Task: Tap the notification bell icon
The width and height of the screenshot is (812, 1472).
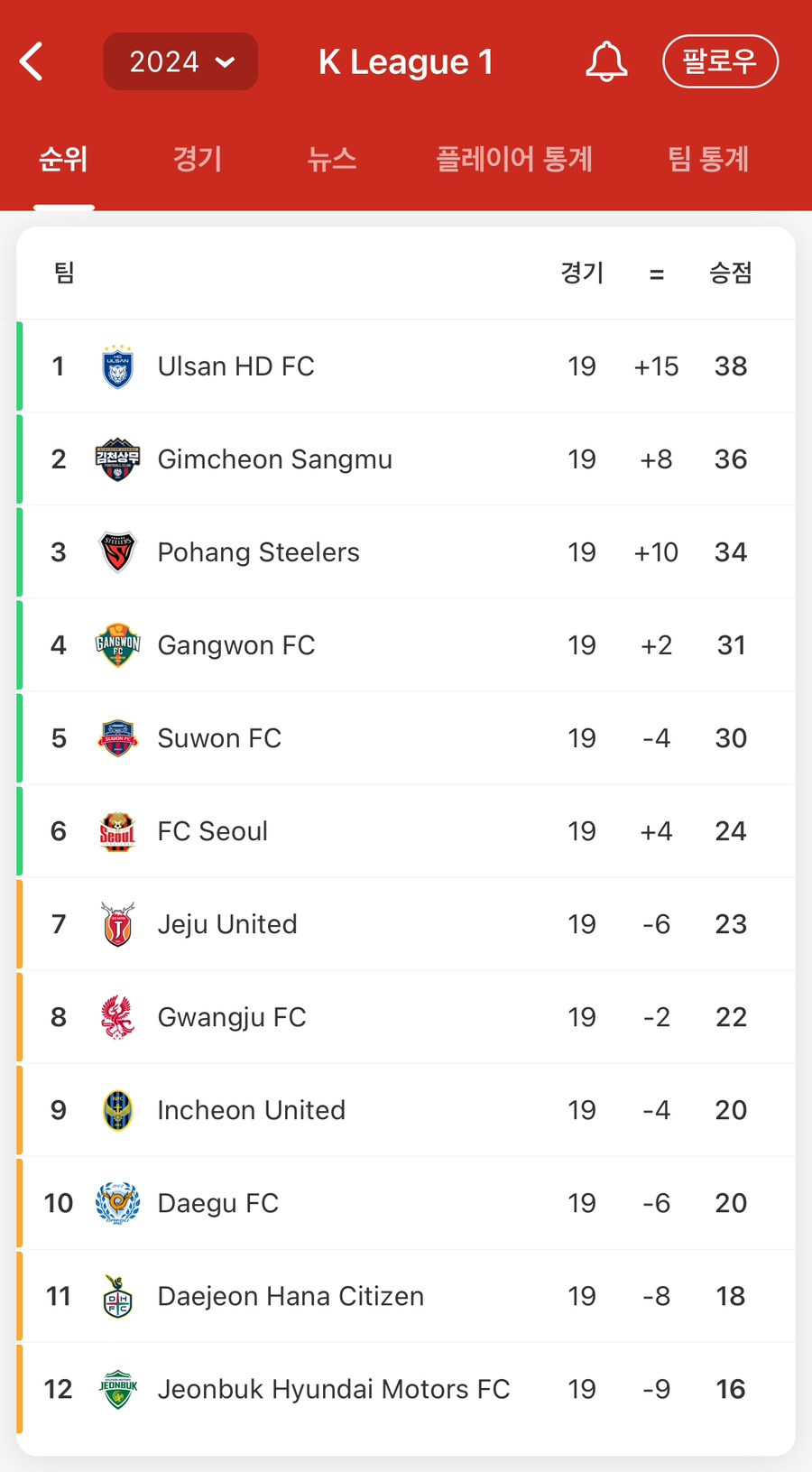Action: pyautogui.click(x=606, y=61)
